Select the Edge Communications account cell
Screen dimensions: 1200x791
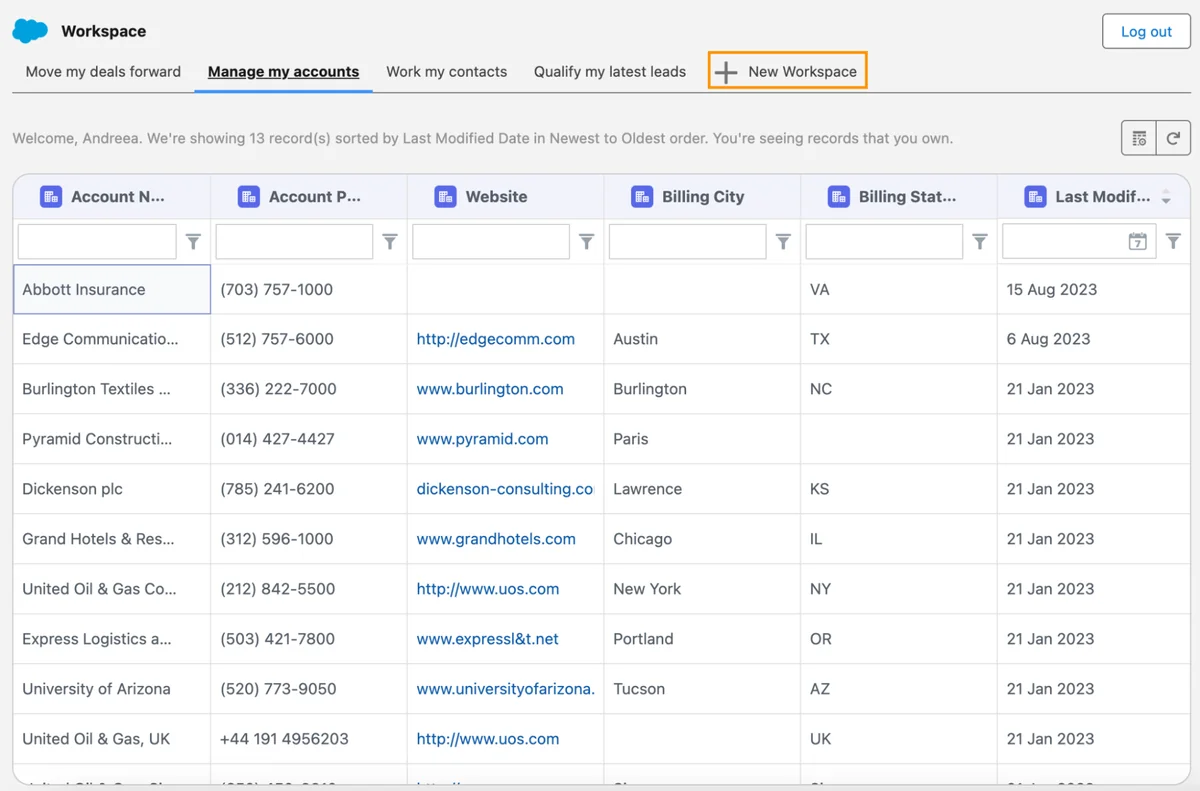point(112,339)
